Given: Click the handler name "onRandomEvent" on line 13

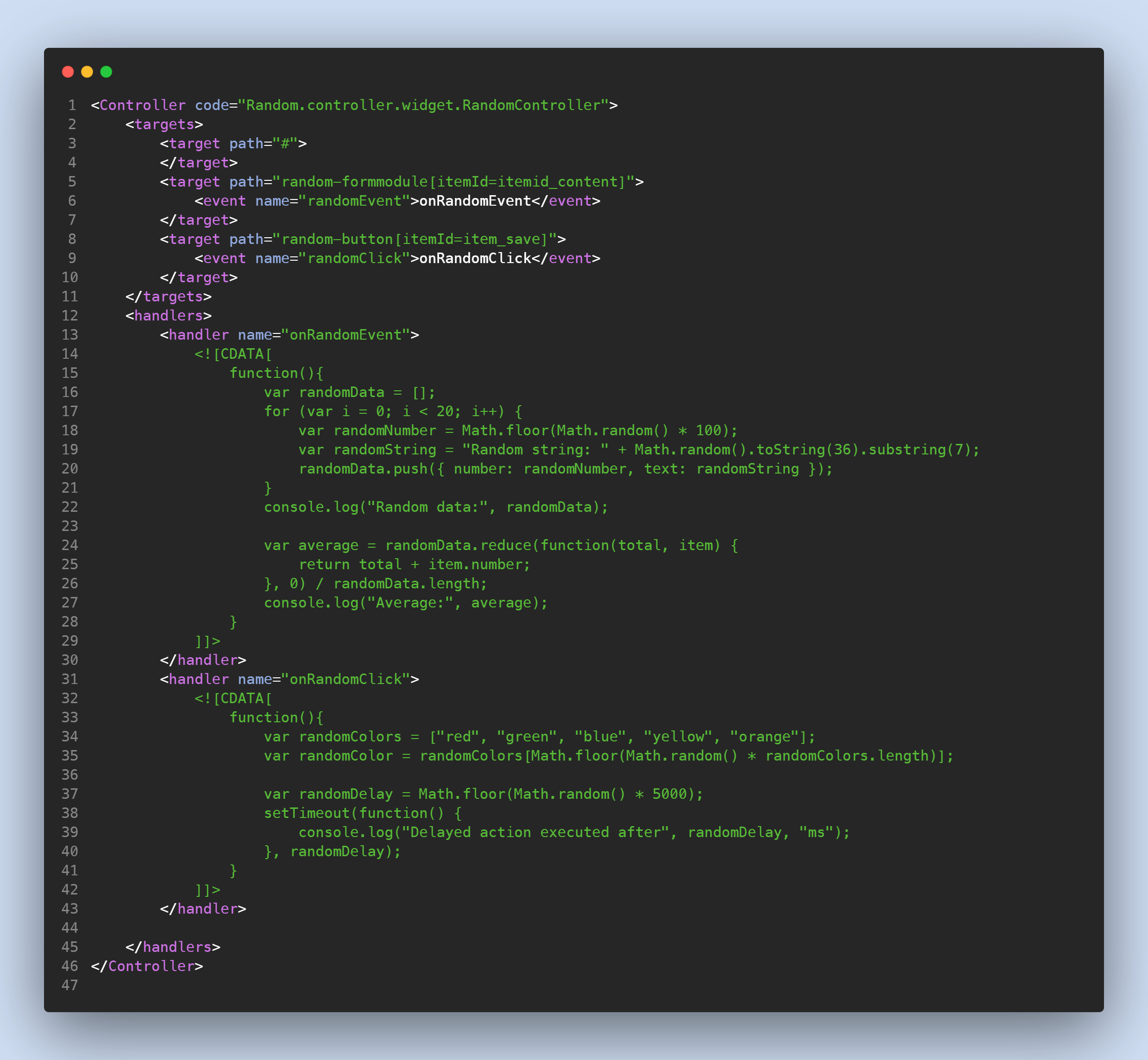Looking at the screenshot, I should click(350, 335).
